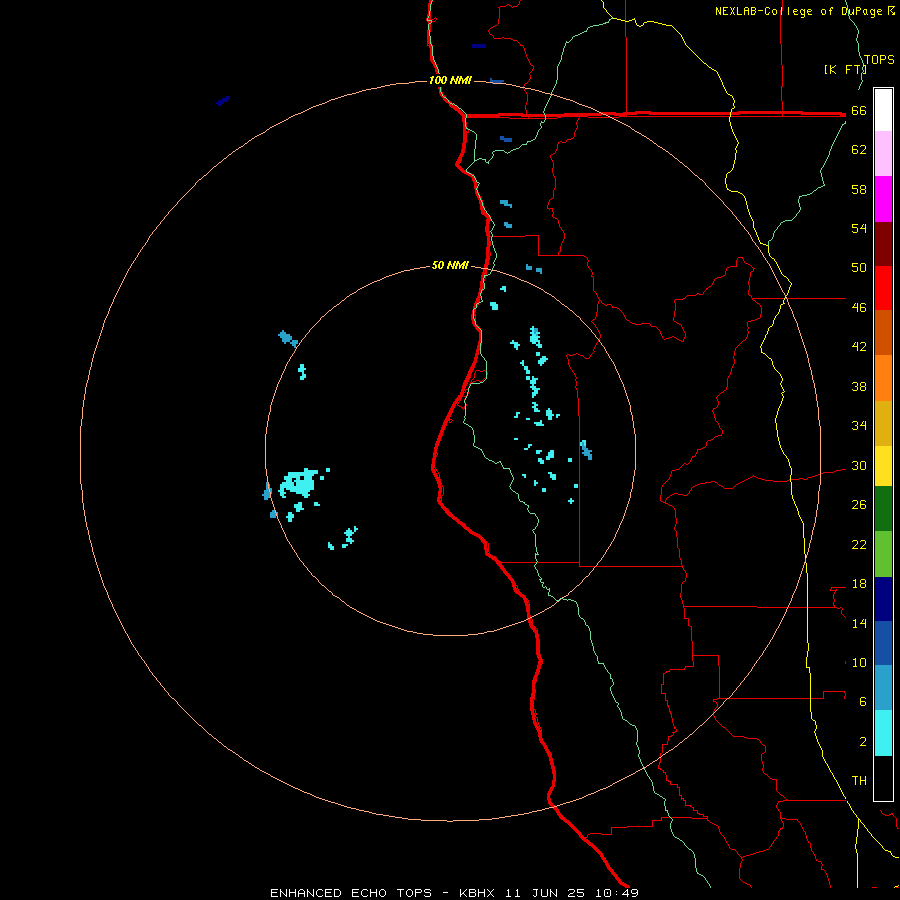Click the gold legend color band
This screenshot has width=900, height=900.
[x=883, y=423]
